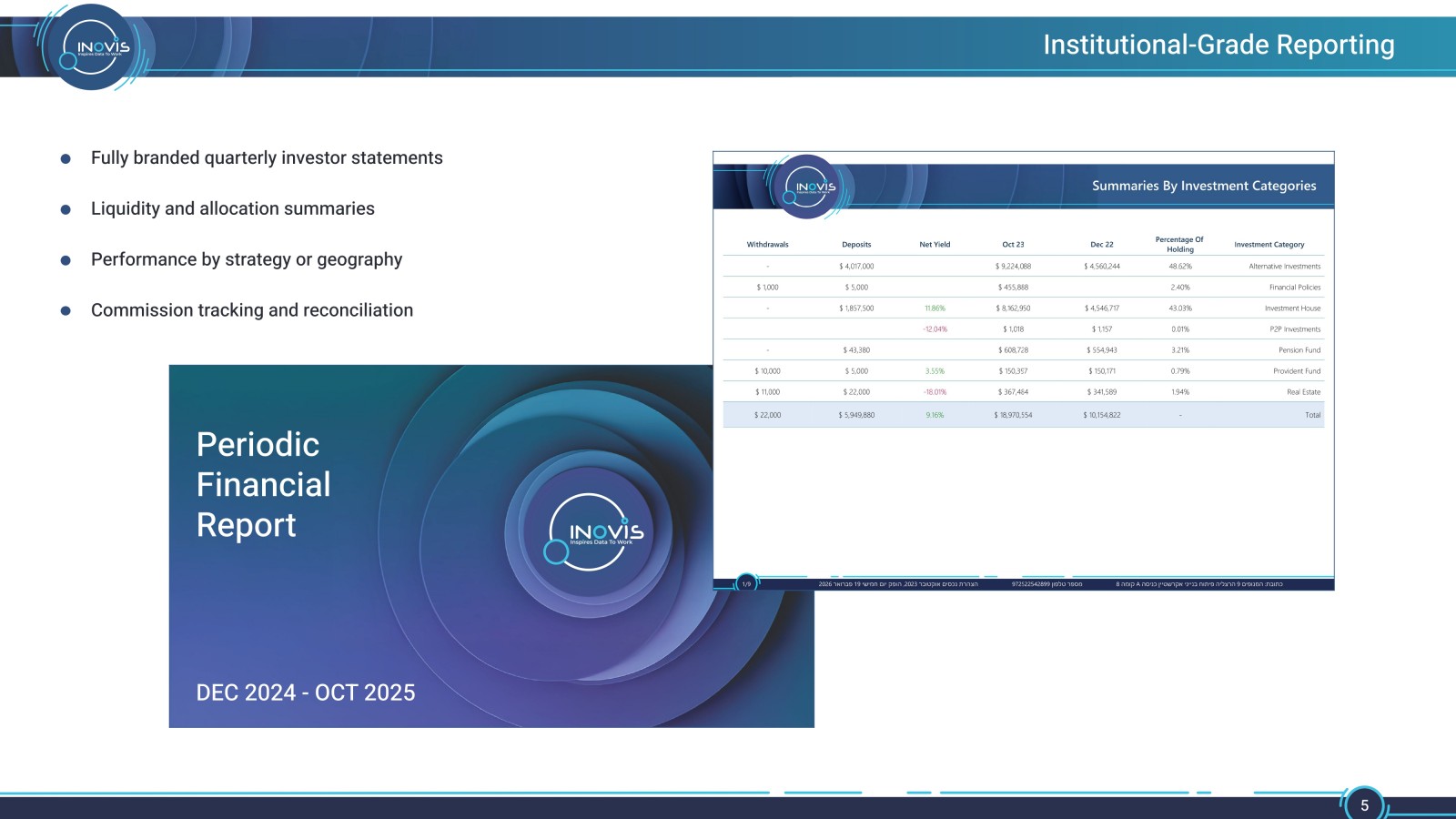This screenshot has width=1456, height=819.
Task: Click the Provident Fund row label
Action: point(1297,371)
